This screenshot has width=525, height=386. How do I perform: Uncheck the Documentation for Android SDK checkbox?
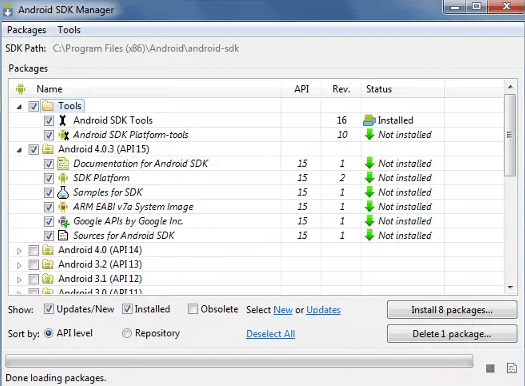pos(49,164)
